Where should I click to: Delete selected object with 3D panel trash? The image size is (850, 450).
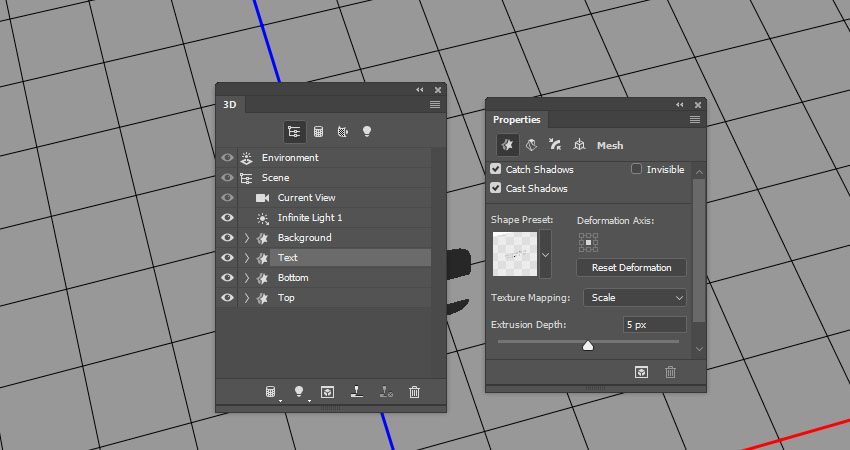pyautogui.click(x=414, y=392)
